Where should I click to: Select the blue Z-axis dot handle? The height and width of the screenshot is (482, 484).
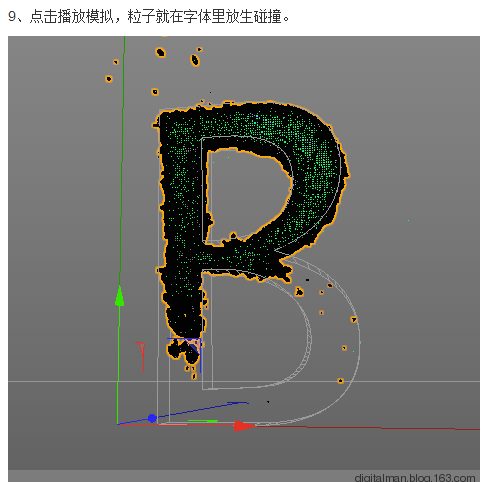point(152,418)
